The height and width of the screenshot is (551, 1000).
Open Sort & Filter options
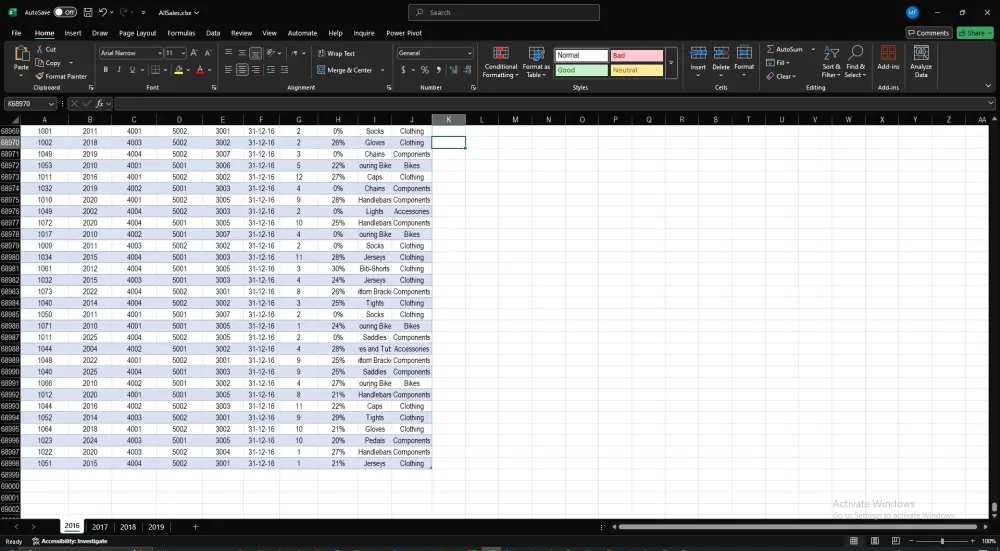pyautogui.click(x=831, y=61)
